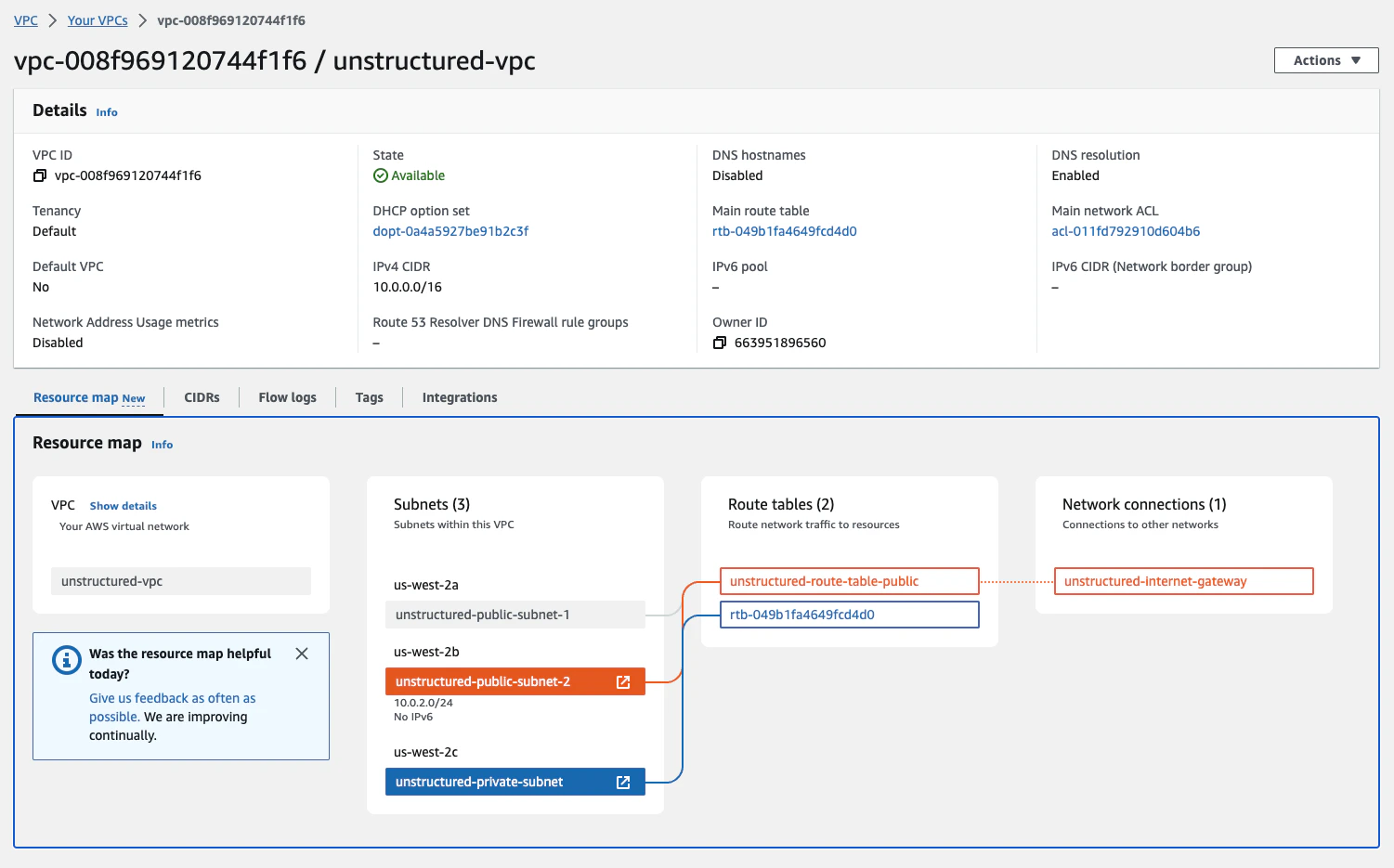Navigate back using the Your VPCs breadcrumb

[97, 19]
